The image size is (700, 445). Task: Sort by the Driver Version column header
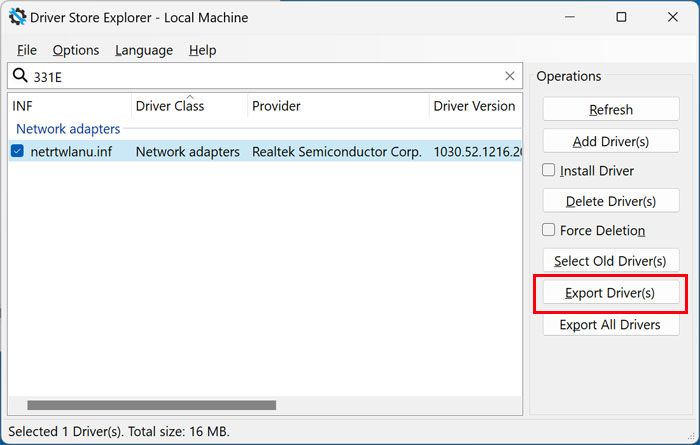475,106
